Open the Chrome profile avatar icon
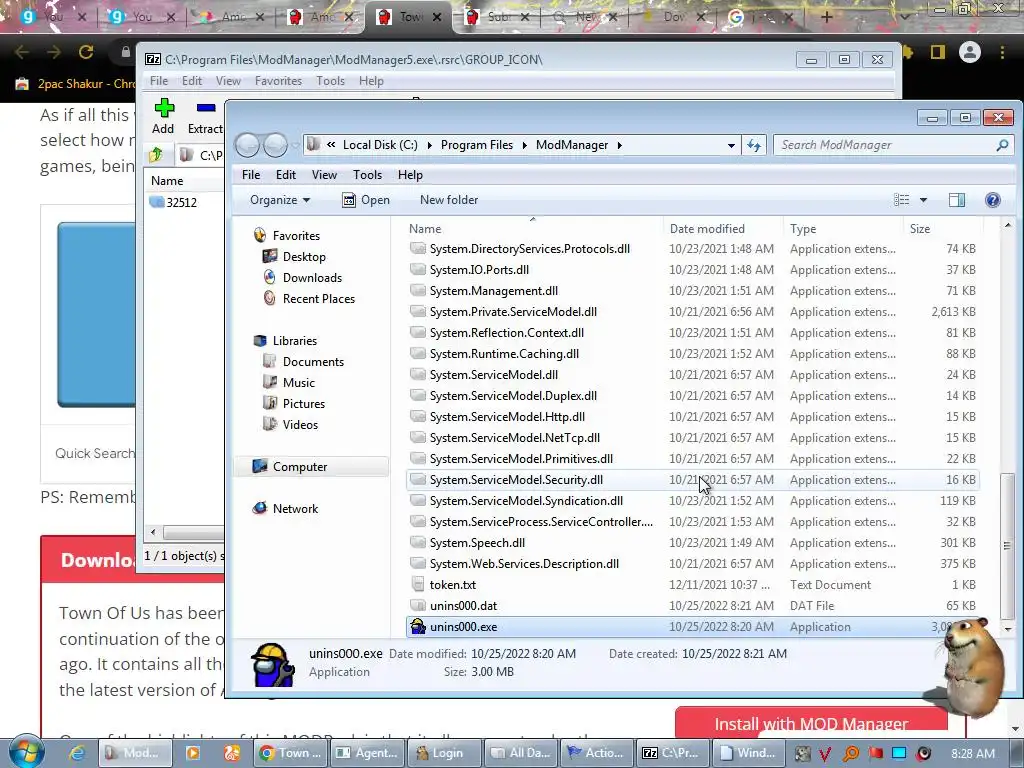 969,52
